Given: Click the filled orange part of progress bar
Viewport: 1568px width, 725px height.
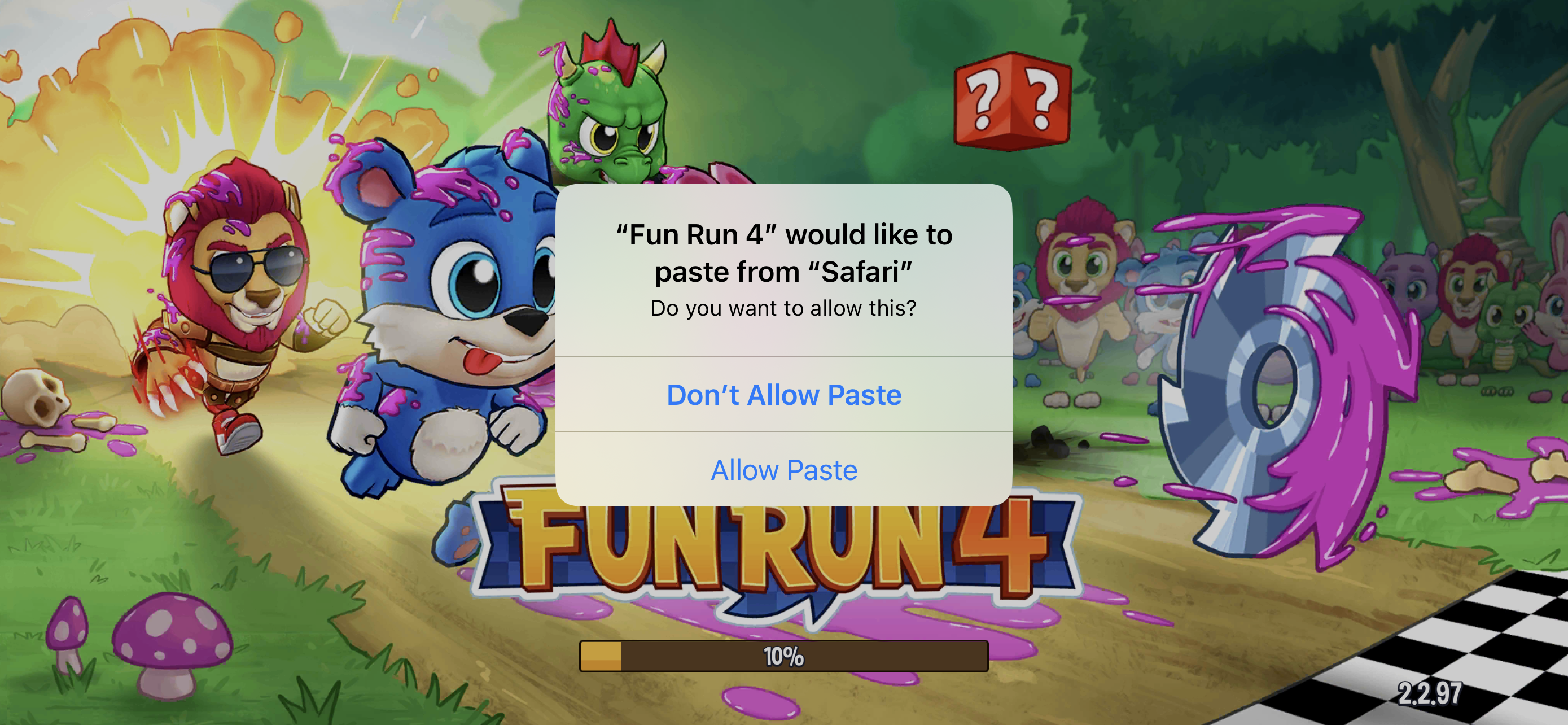Looking at the screenshot, I should 601,656.
